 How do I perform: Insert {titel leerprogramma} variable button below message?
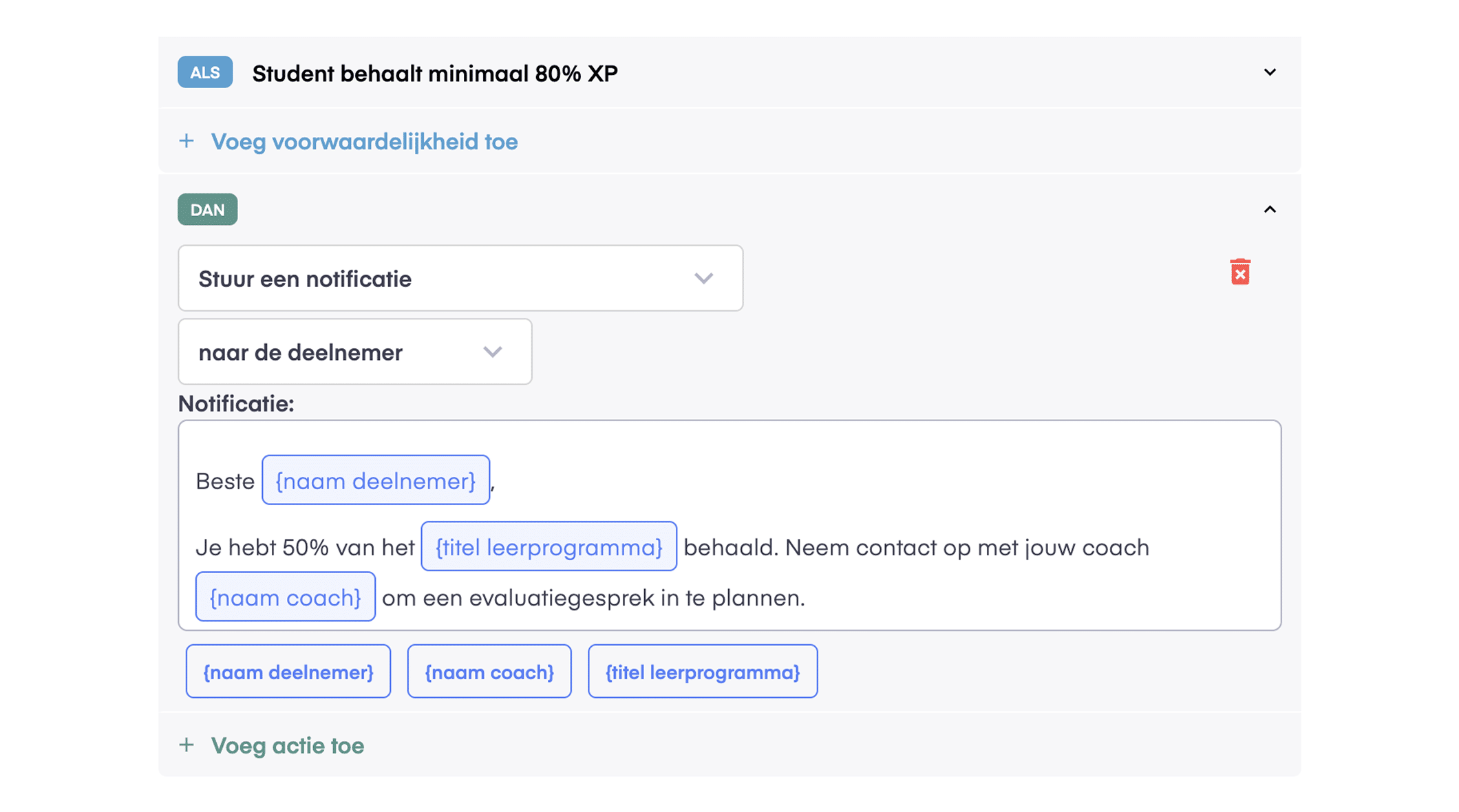point(703,672)
